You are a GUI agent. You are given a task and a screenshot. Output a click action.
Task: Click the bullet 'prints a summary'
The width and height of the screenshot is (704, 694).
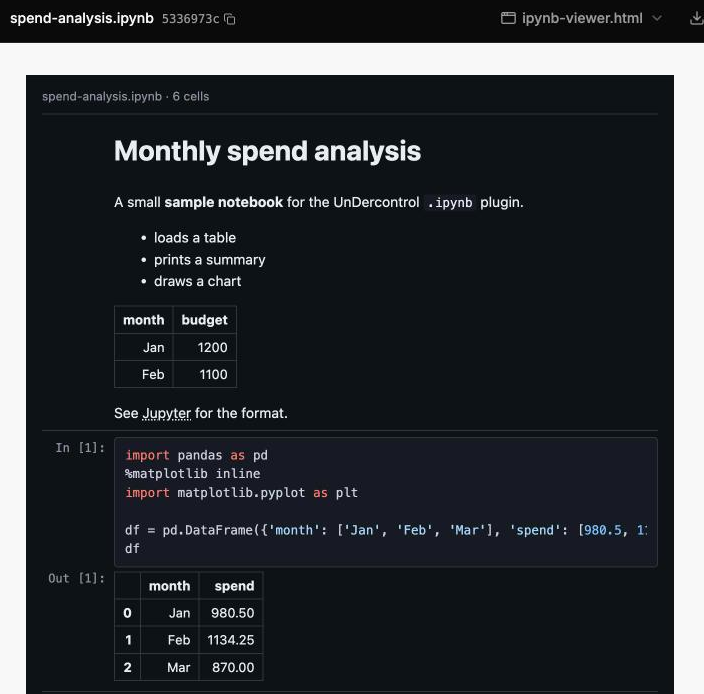pyautogui.click(x=210, y=259)
